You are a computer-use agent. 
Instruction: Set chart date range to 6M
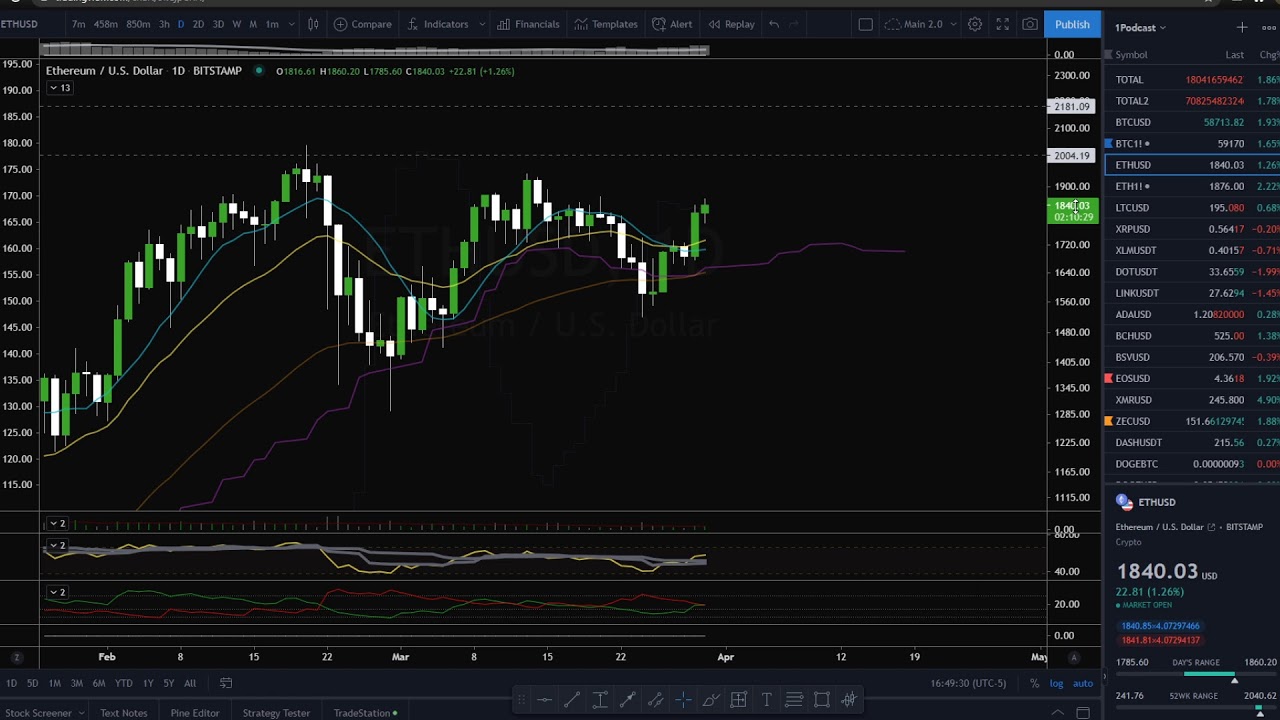[99, 683]
